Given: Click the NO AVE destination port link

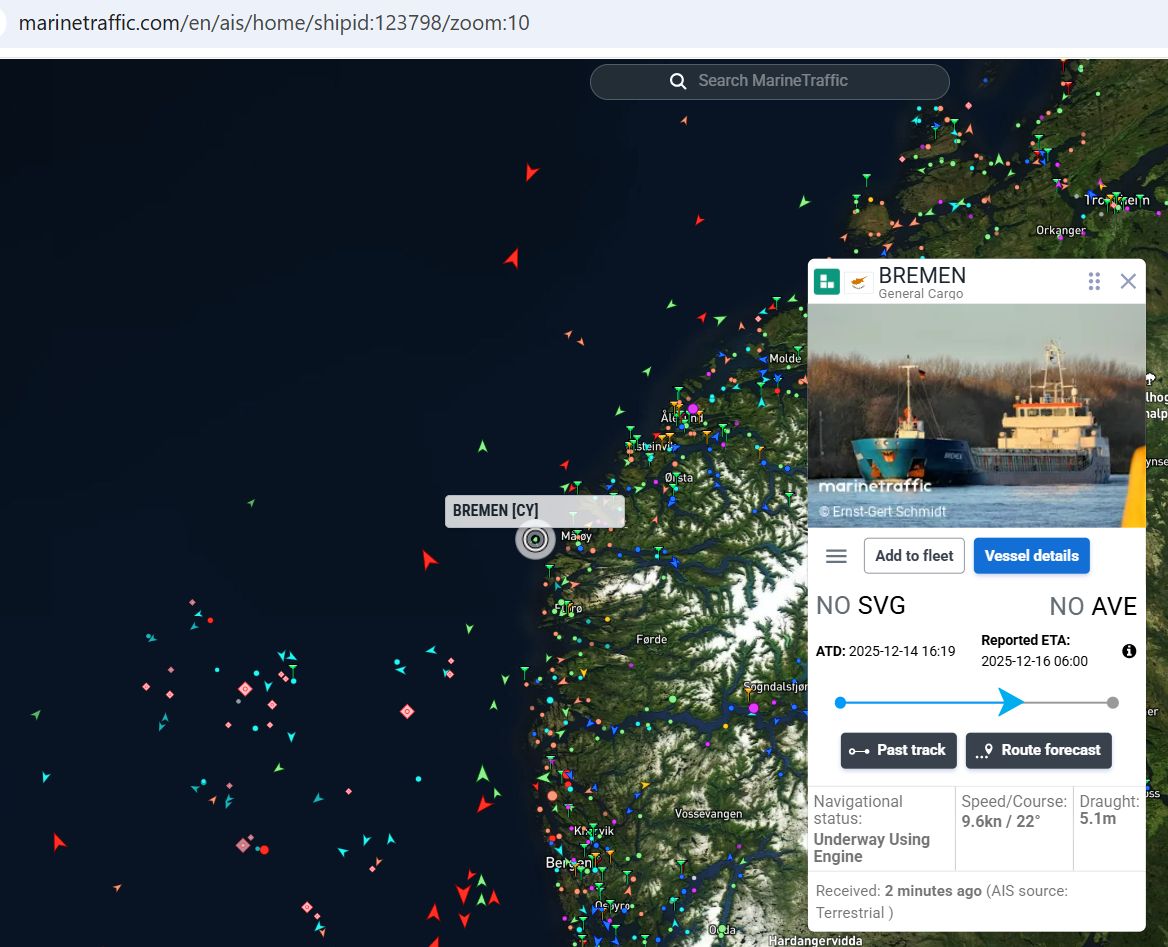Looking at the screenshot, I should 1092,606.
